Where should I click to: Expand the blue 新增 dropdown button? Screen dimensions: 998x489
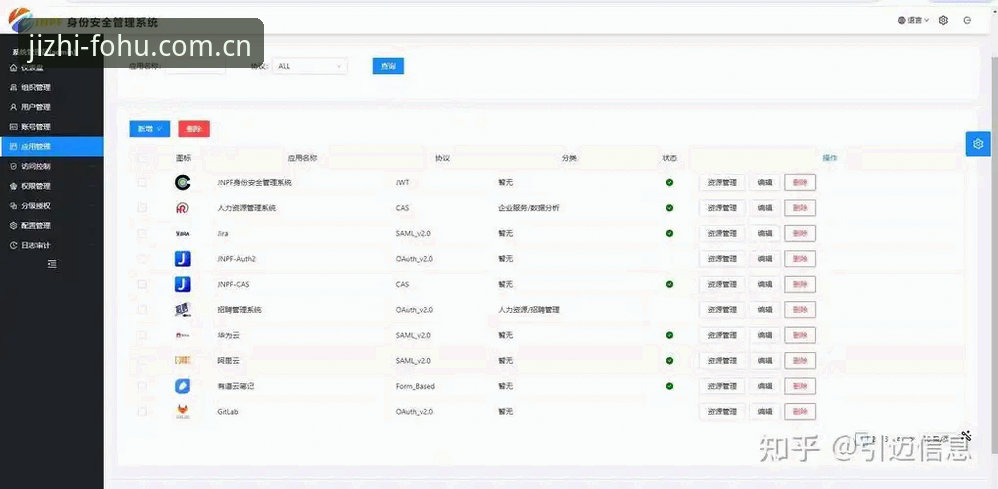(x=150, y=129)
